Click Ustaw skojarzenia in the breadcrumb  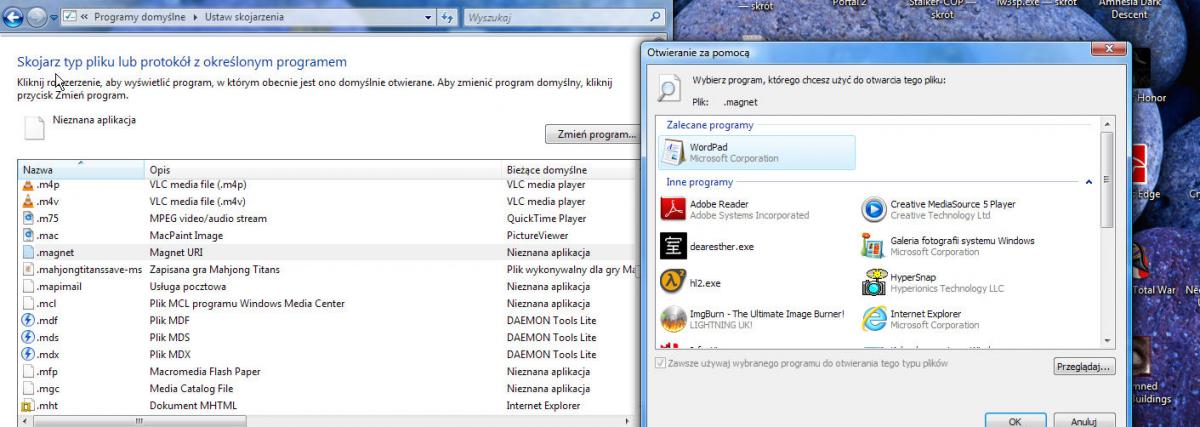[x=245, y=18]
